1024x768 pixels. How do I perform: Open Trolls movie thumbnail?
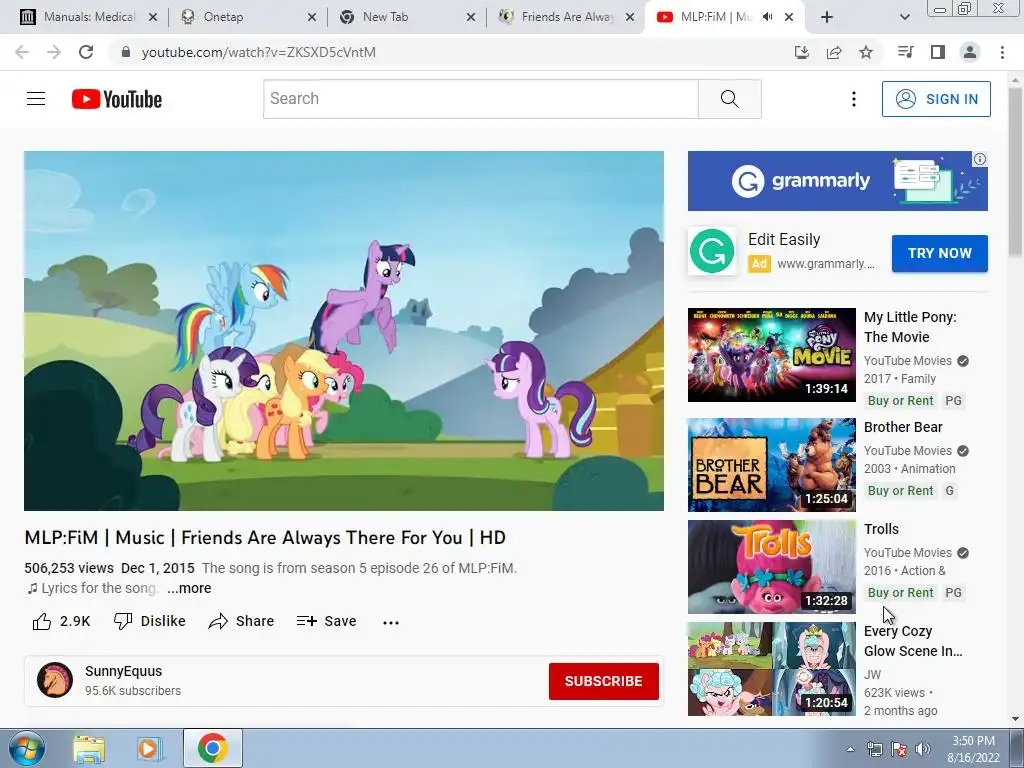coord(771,566)
